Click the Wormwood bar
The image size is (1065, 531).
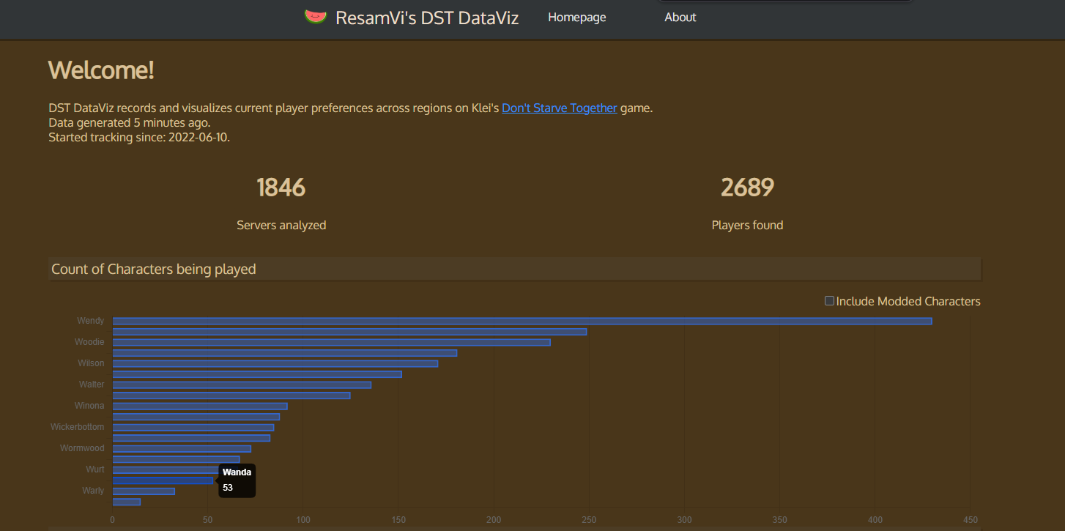[181, 449]
